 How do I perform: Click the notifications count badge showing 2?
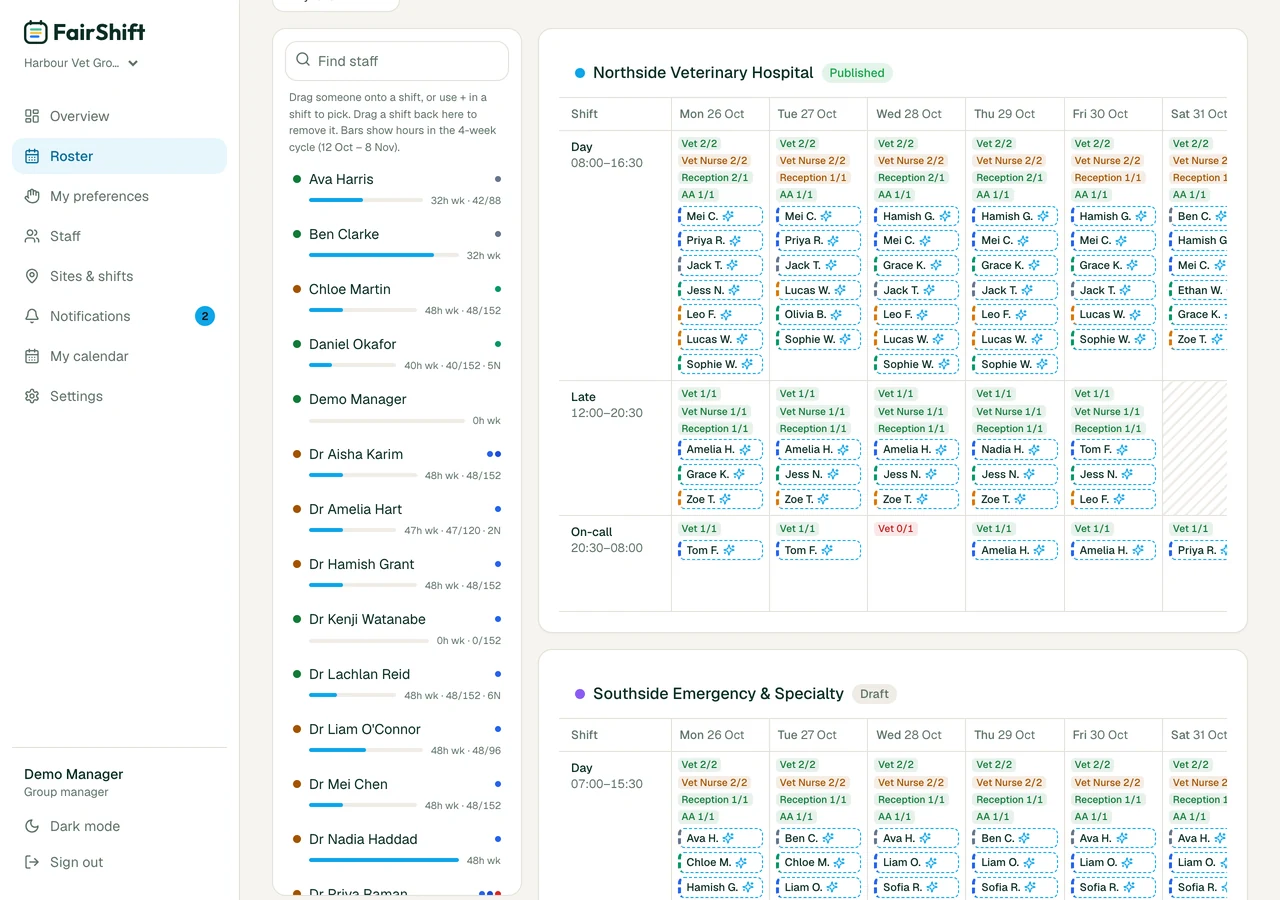[205, 316]
